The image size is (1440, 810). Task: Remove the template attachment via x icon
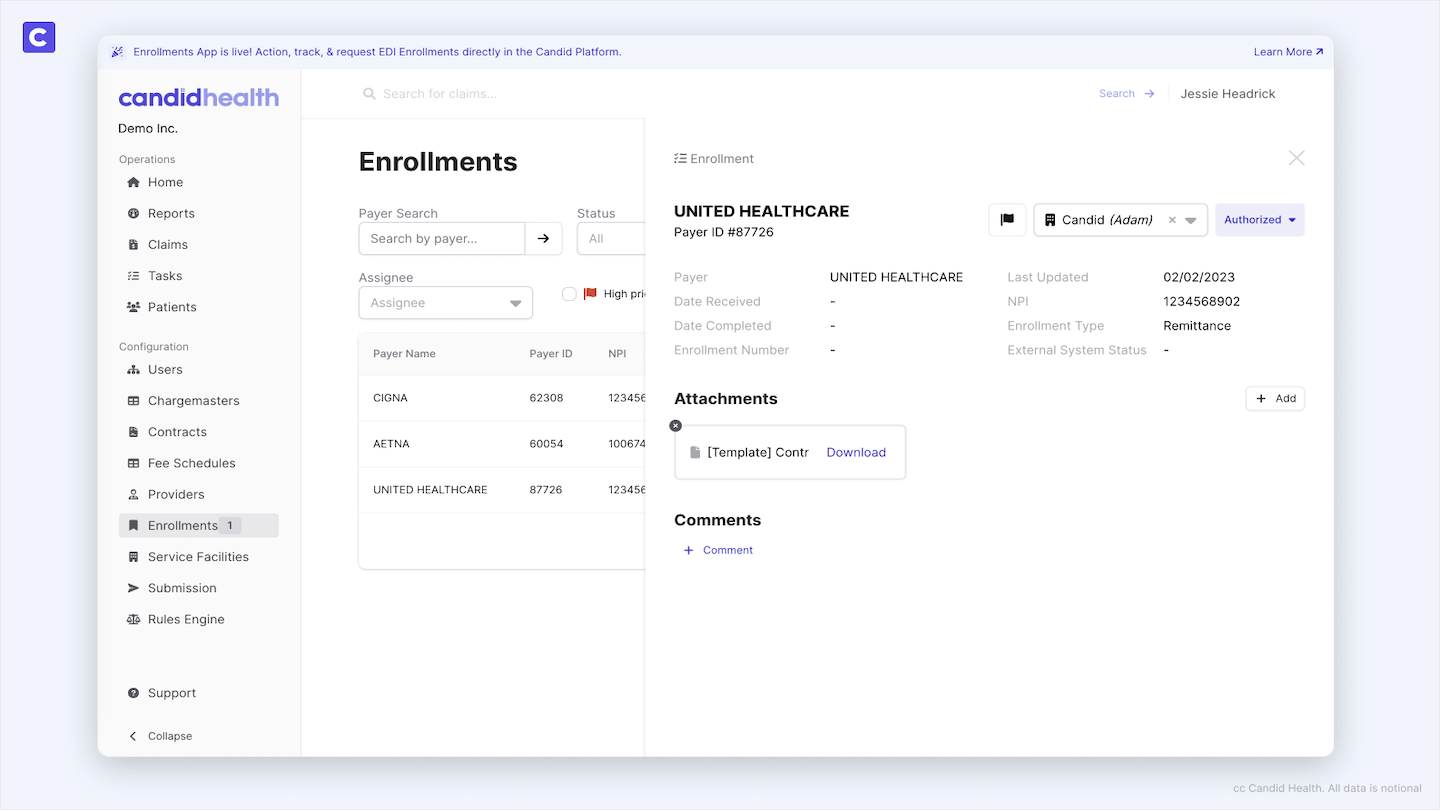(676, 426)
